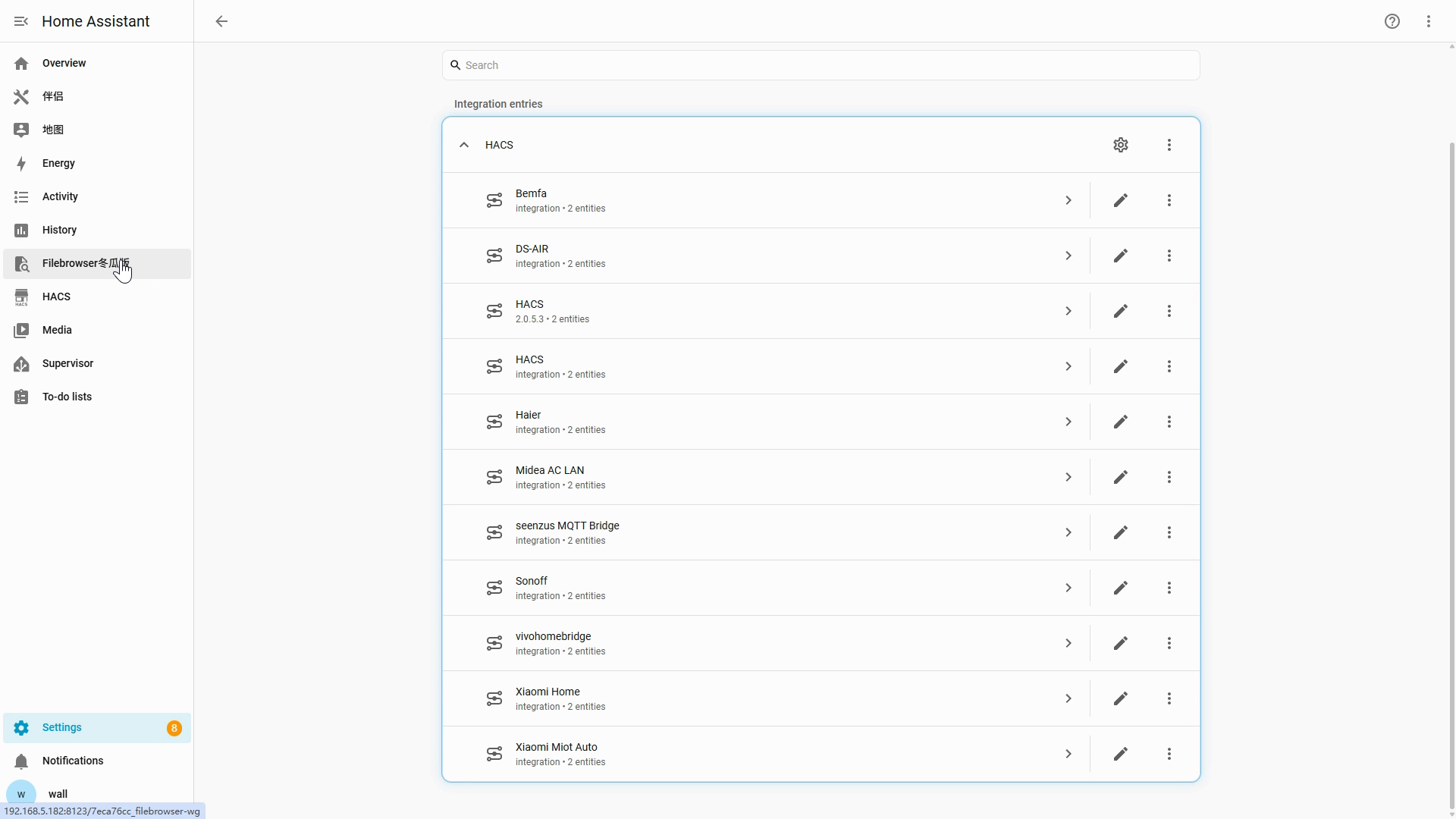Open the seenzus MQTT Bridge three-dot menu

(1169, 532)
